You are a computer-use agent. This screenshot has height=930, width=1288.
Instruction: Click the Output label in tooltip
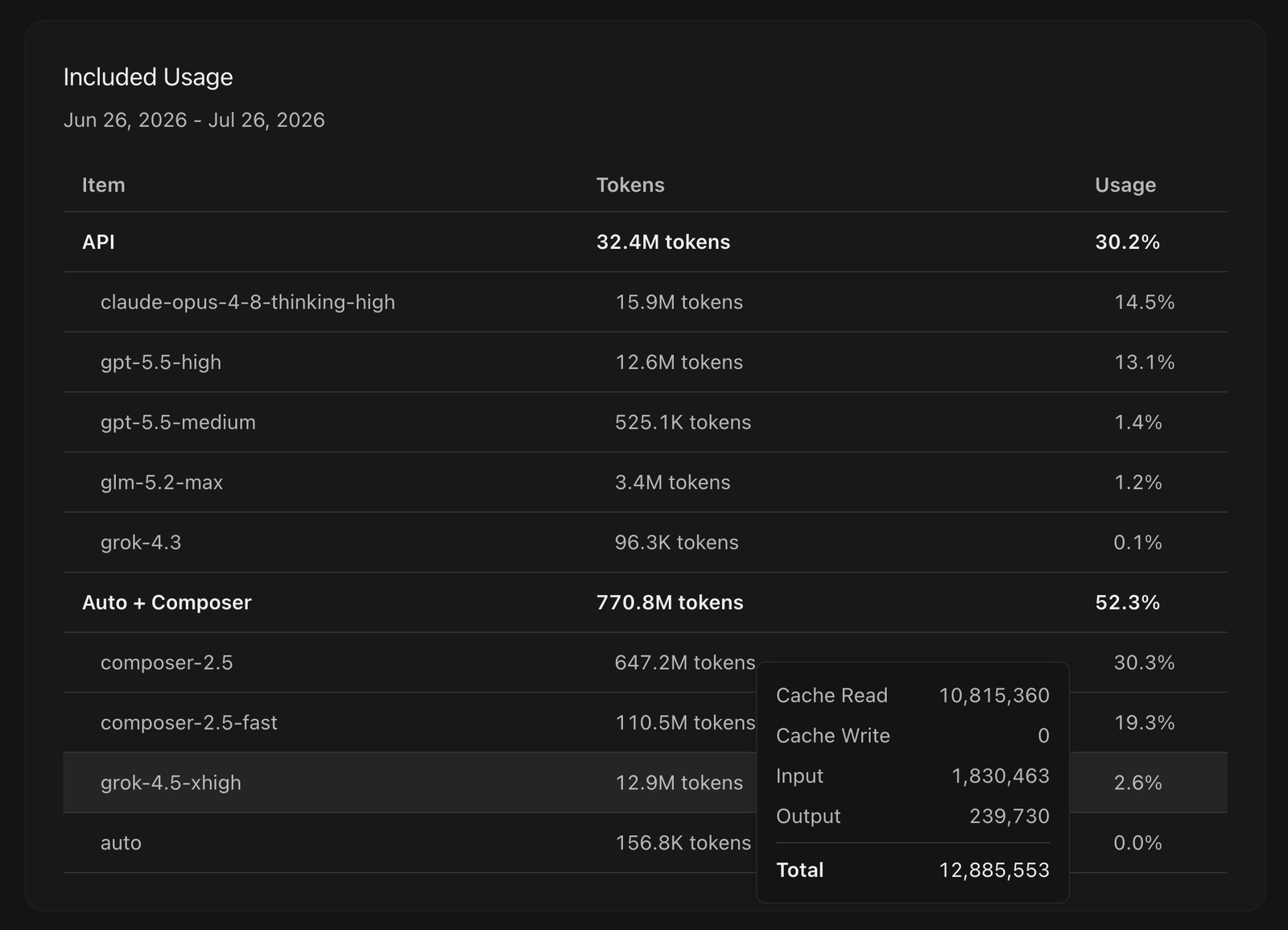pyautogui.click(x=808, y=816)
